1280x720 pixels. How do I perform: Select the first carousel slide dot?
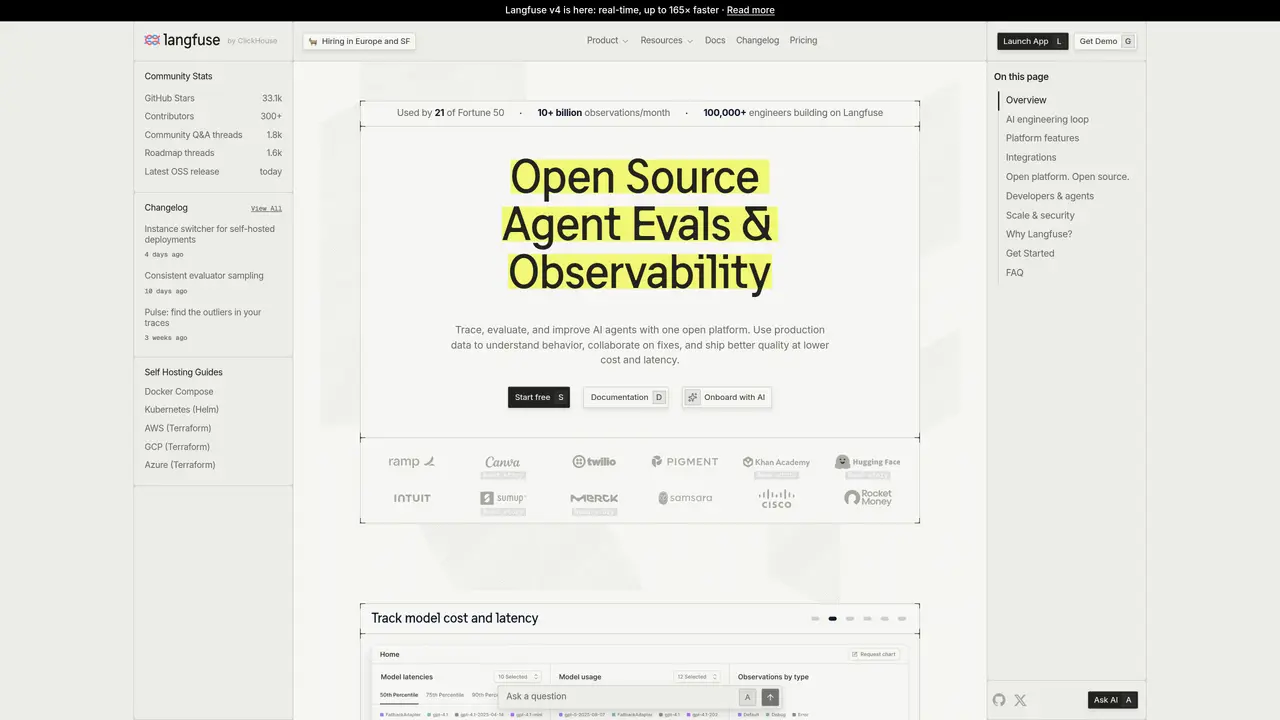pyautogui.click(x=815, y=619)
